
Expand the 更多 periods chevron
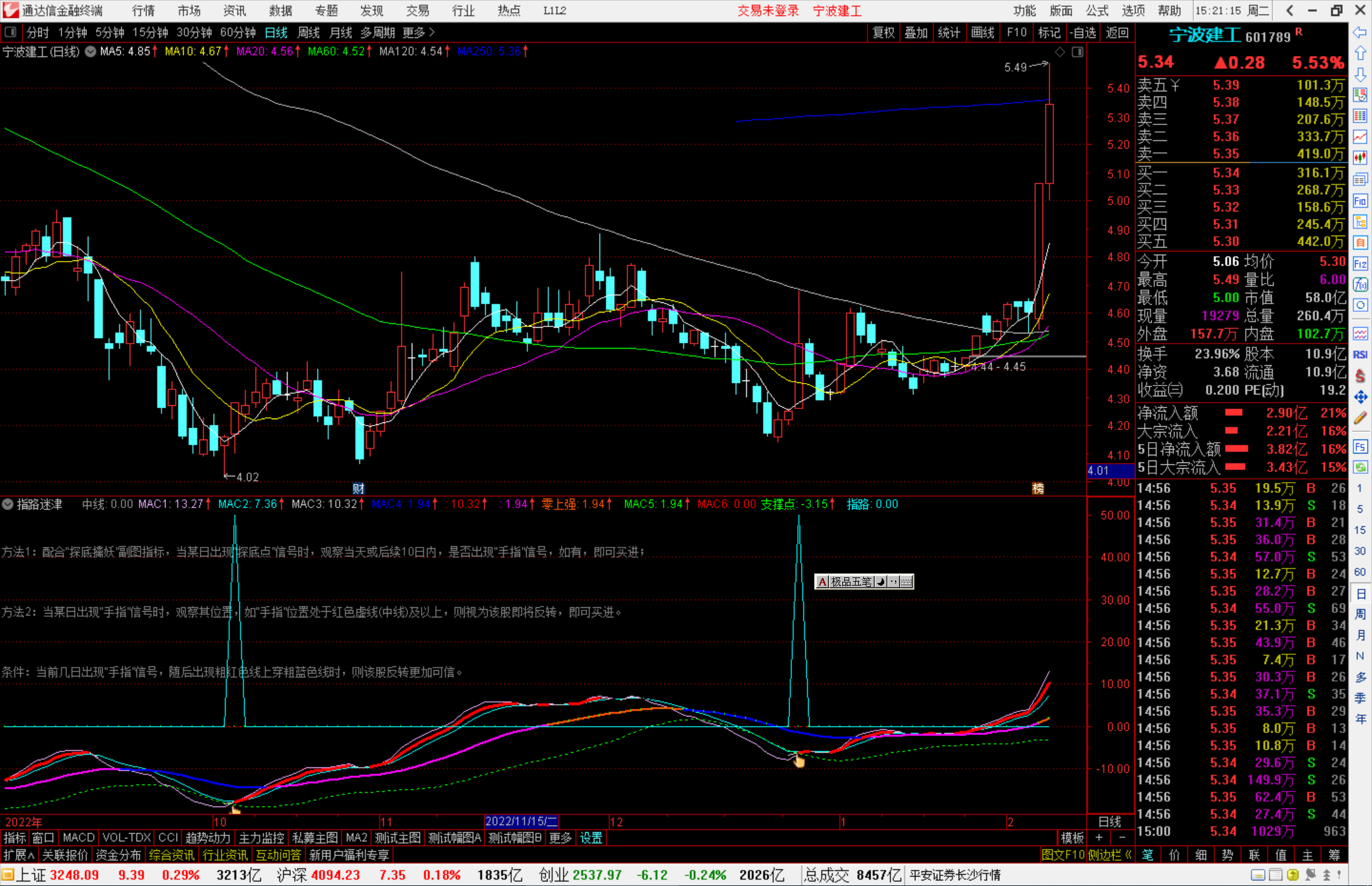coord(432,32)
